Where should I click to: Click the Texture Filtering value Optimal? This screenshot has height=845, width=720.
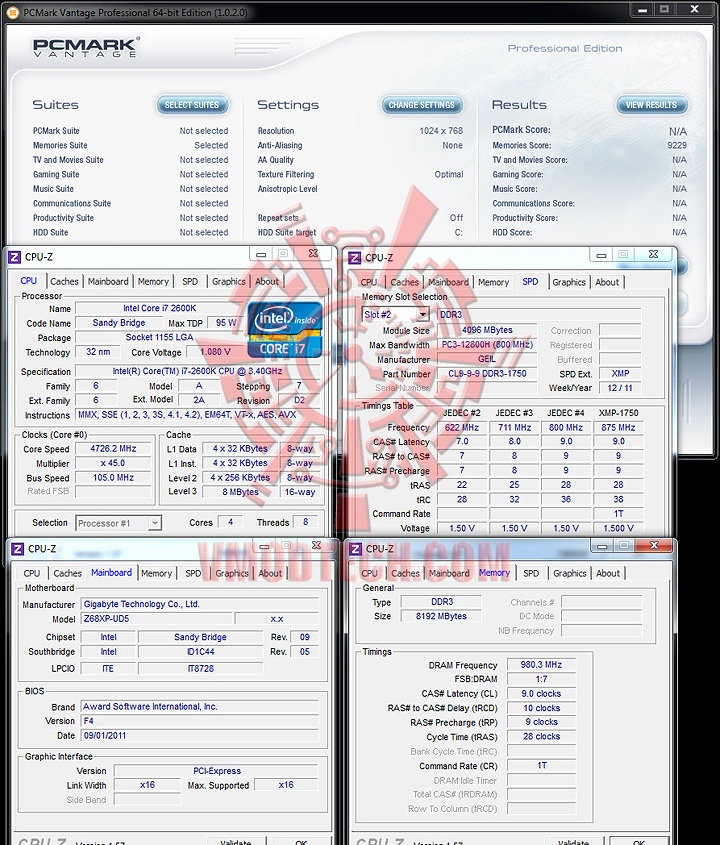[x=449, y=175]
